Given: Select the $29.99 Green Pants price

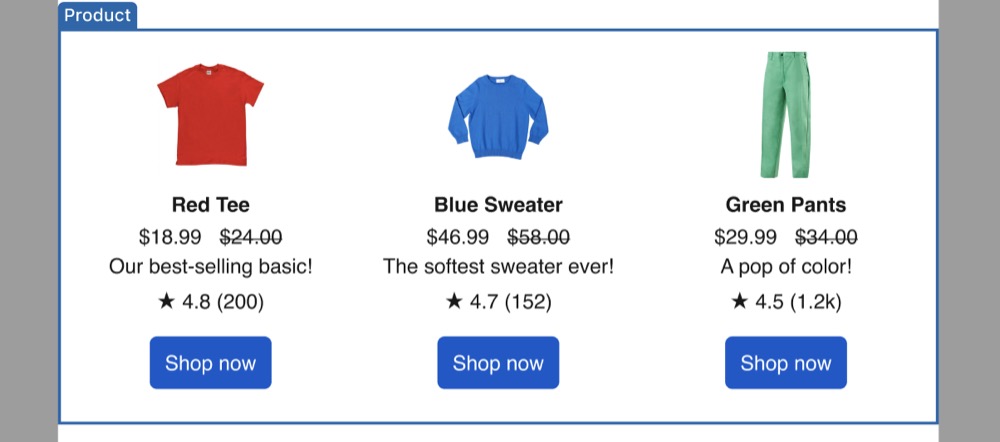Looking at the screenshot, I should pos(745,237).
